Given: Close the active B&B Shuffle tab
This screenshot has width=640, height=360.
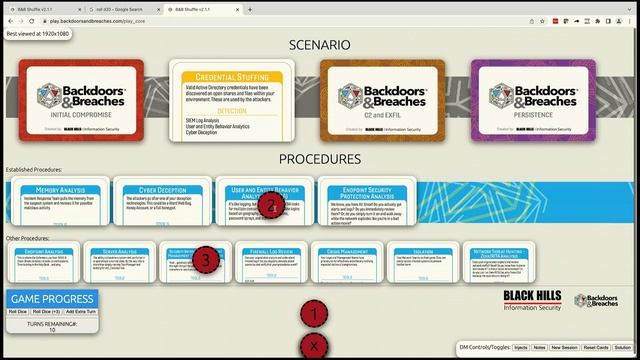Looking at the screenshot, I should tap(238, 9).
